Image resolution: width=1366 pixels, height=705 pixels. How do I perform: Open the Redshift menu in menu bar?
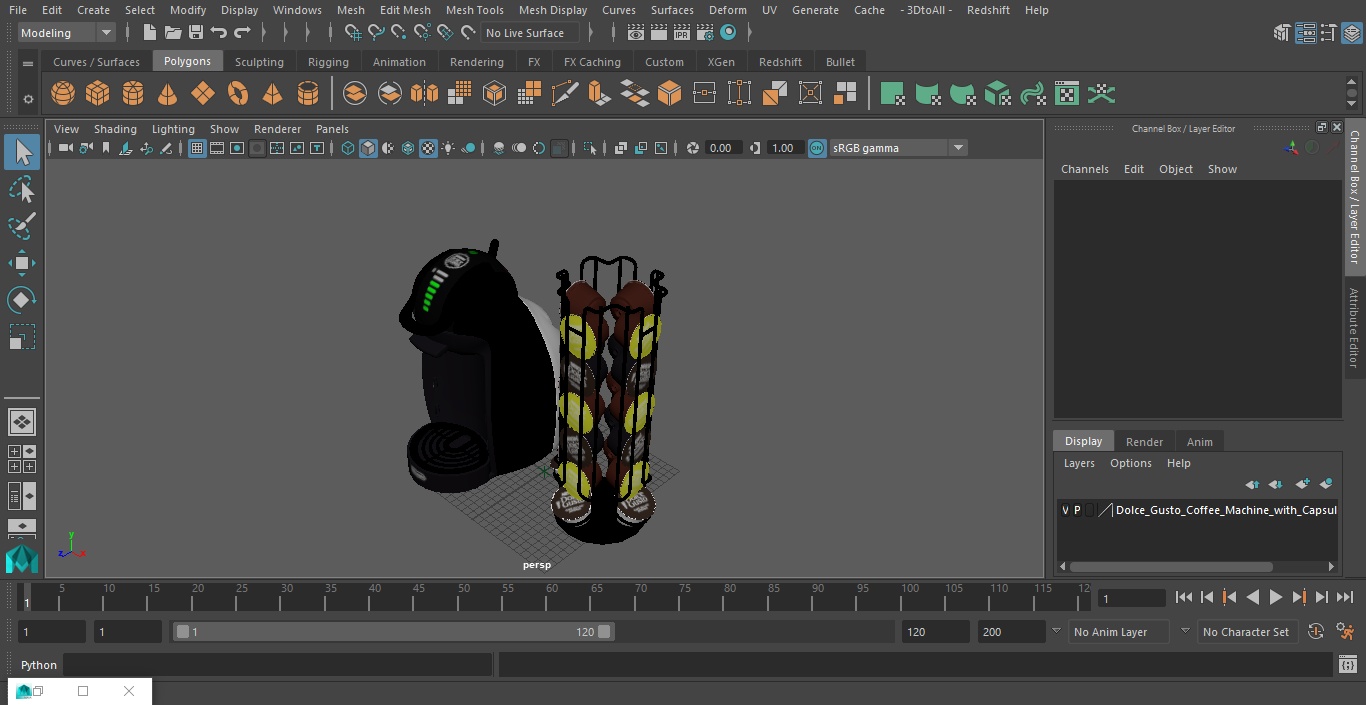click(x=988, y=10)
